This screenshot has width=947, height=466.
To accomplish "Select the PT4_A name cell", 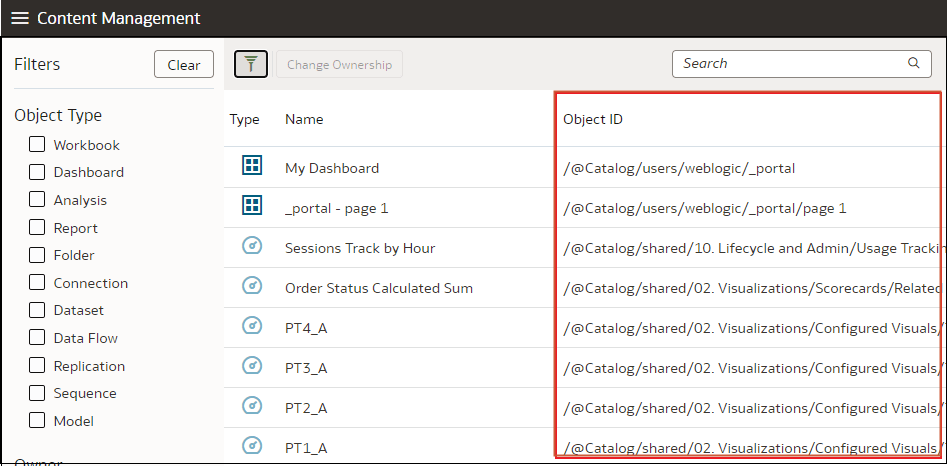I will (306, 328).
